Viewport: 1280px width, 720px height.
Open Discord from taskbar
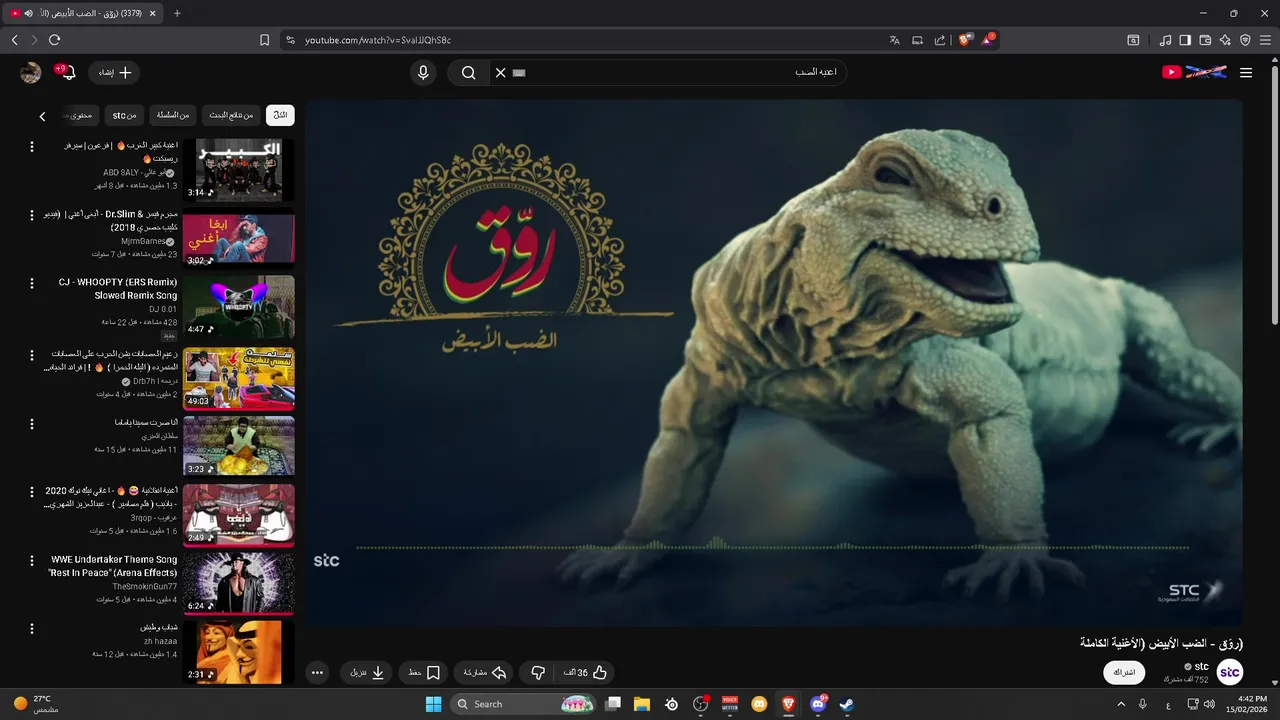[818, 704]
